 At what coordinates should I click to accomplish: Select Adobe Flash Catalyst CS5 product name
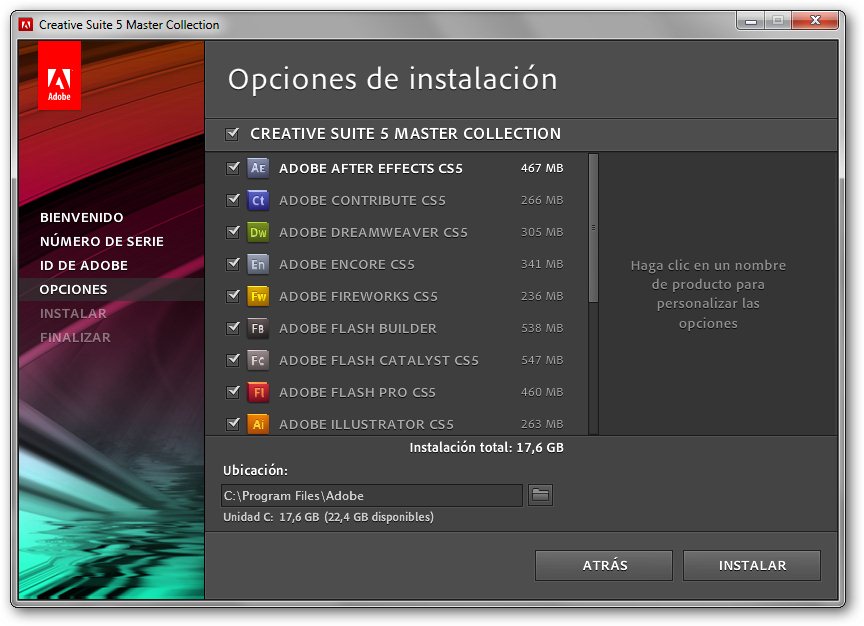coord(379,360)
